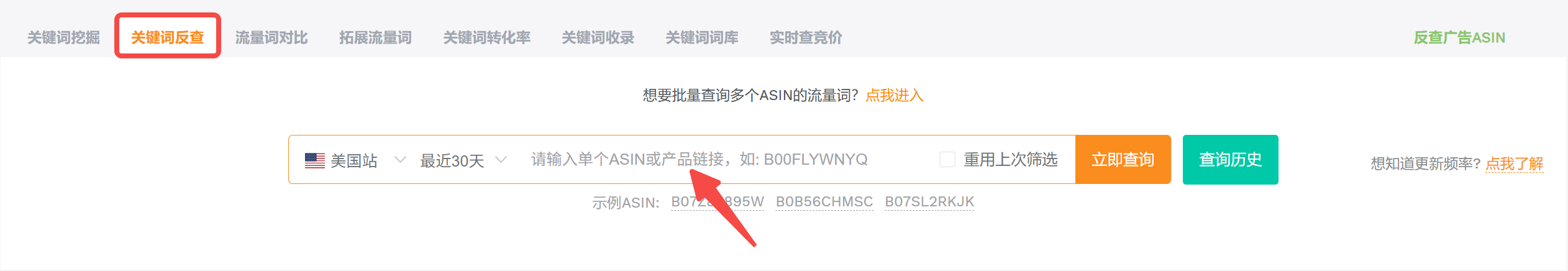Open the 关键词词库 tab
Screen dimensions: 1568x271
tap(702, 37)
